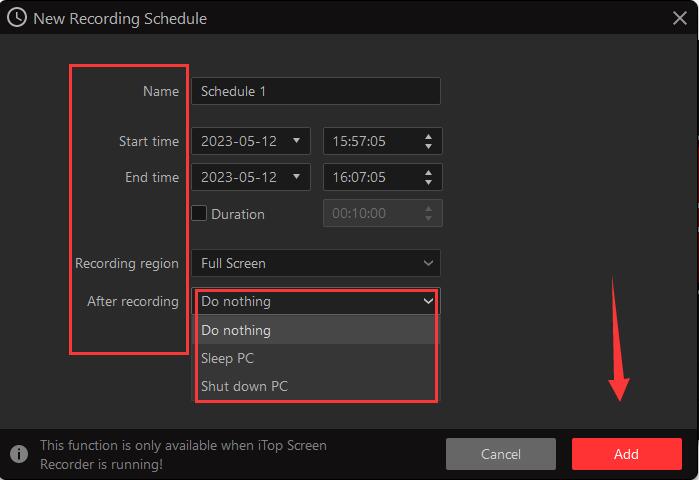Cancel the new schedule
The image size is (699, 480).
point(500,454)
